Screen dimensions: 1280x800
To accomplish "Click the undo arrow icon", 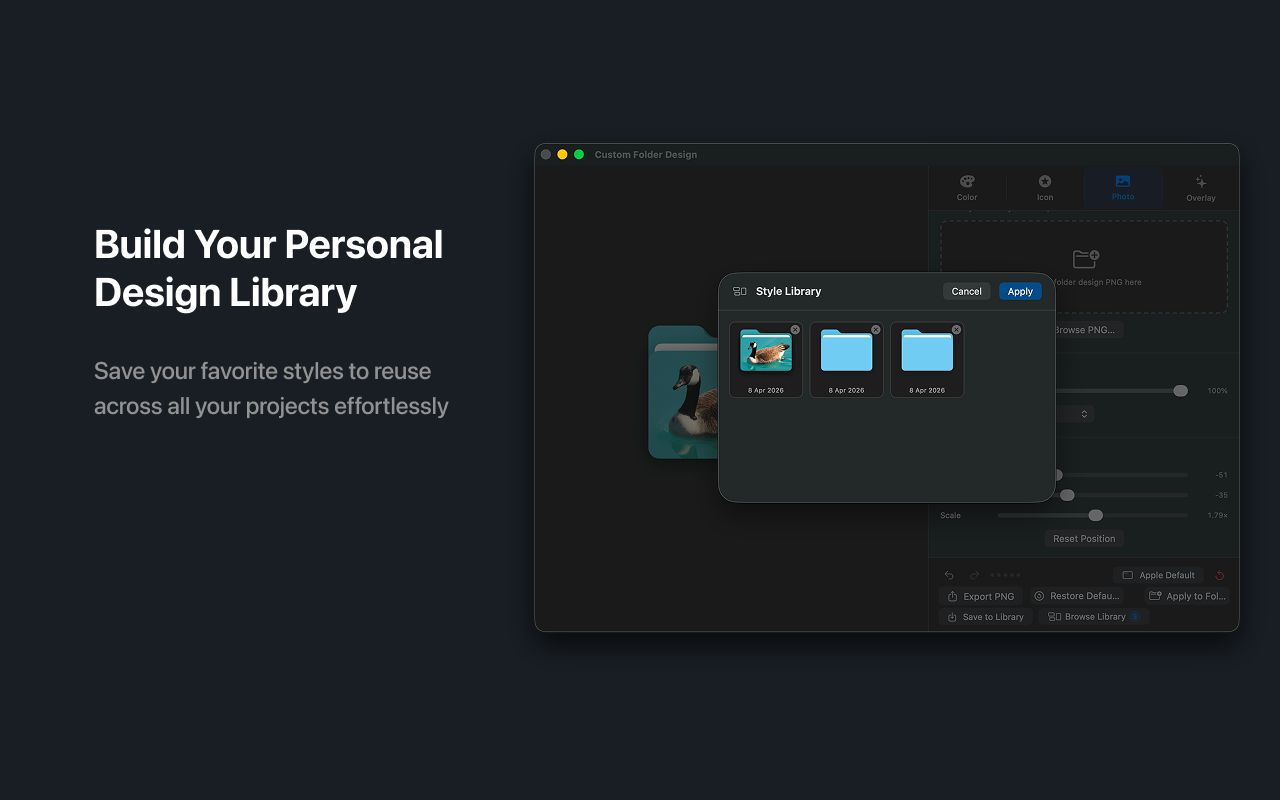I will pos(950,575).
